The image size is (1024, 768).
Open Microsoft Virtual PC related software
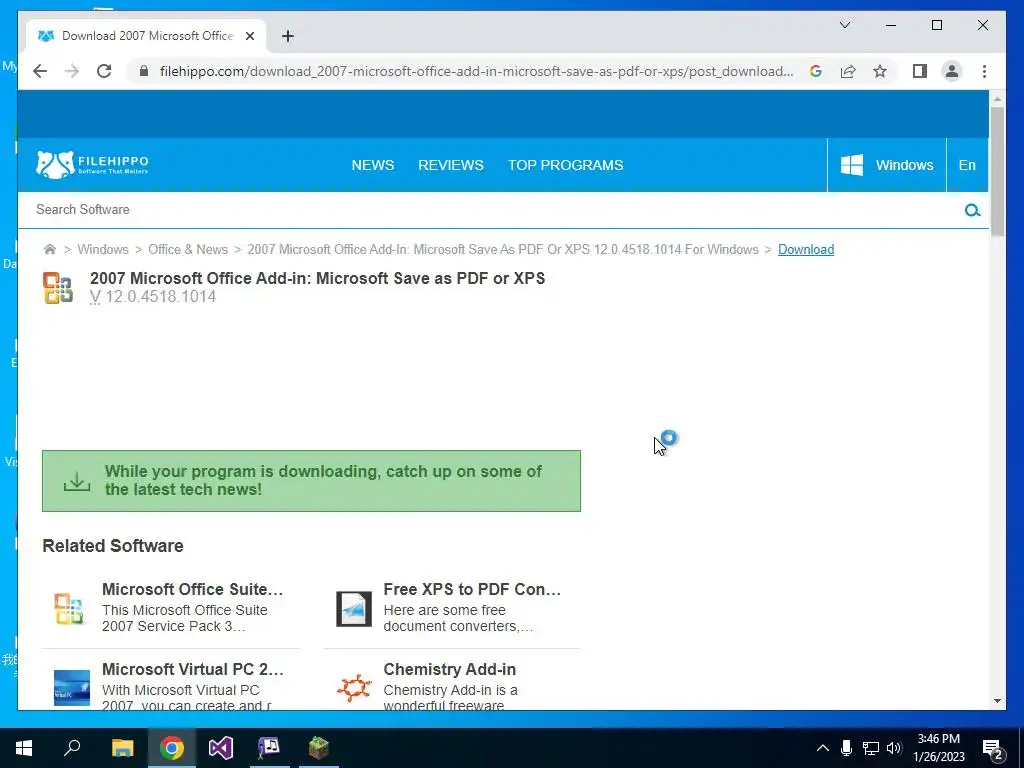pos(193,669)
